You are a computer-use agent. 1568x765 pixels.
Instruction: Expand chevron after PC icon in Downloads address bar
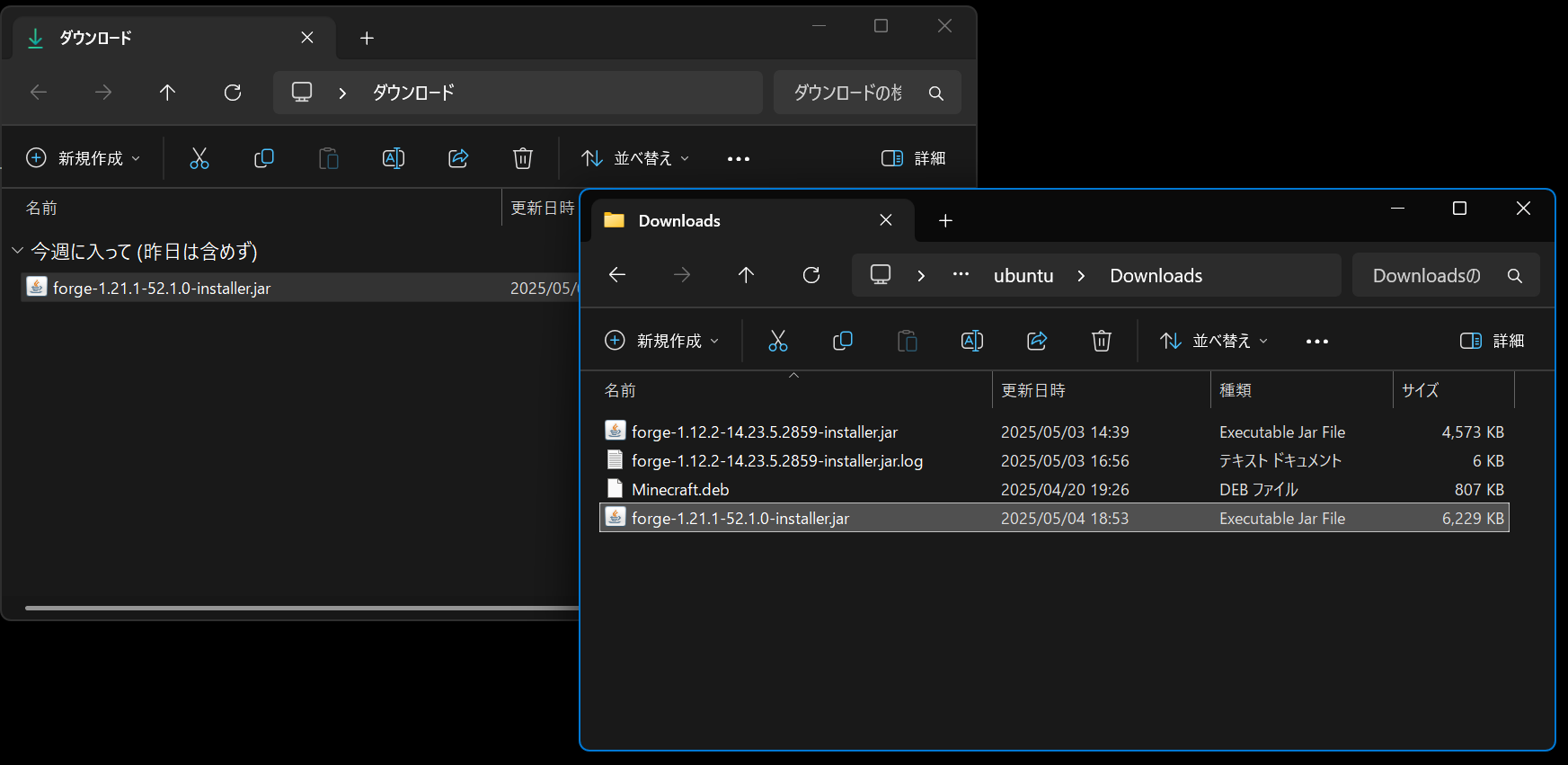pos(921,276)
